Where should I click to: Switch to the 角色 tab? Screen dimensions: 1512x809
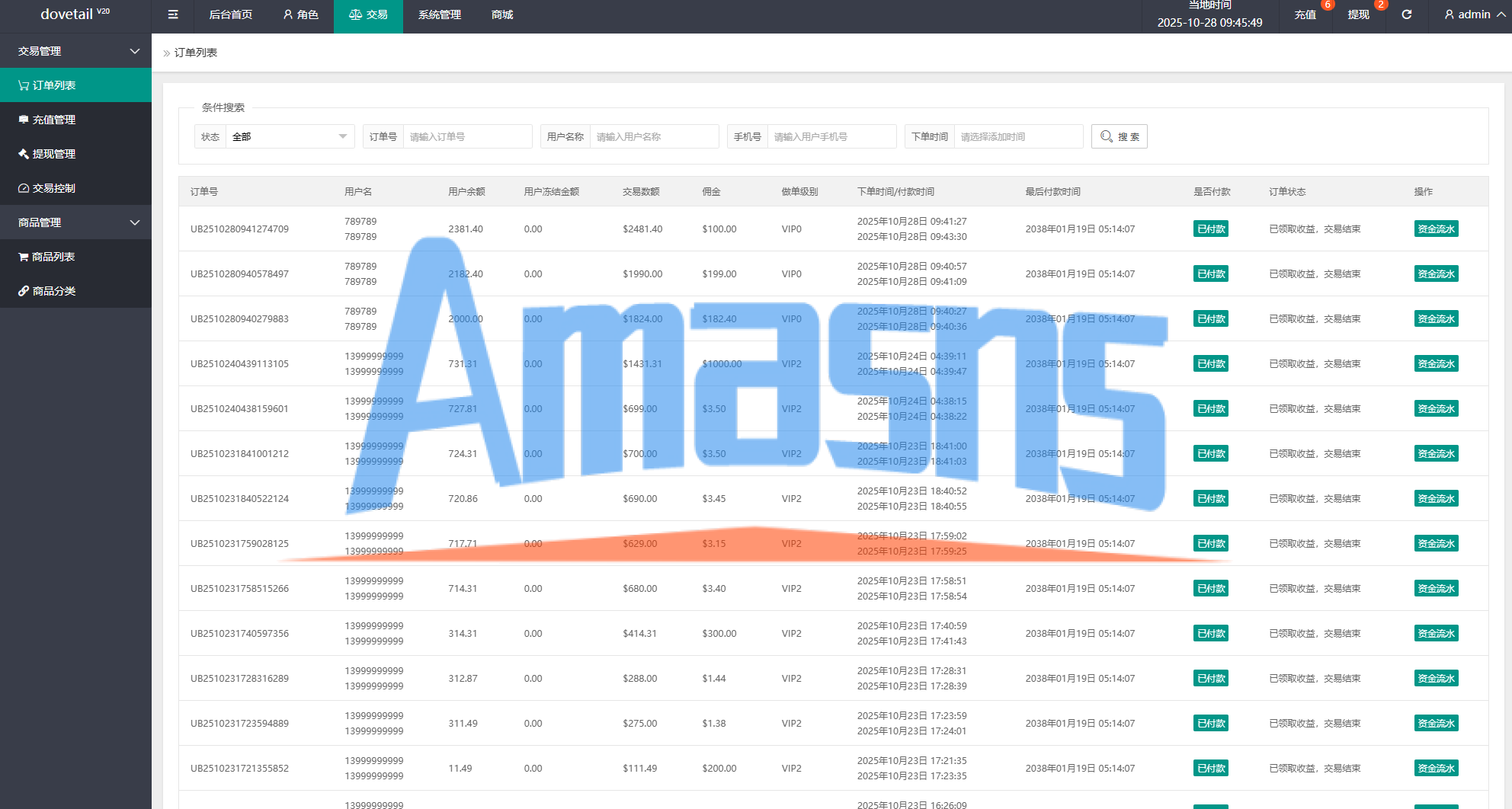(x=300, y=14)
